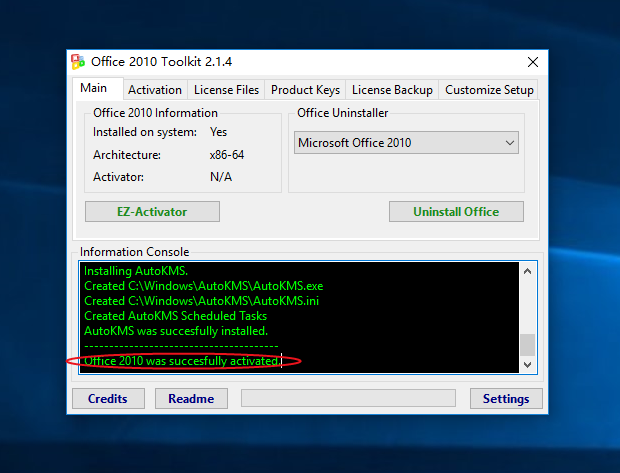Image resolution: width=620 pixels, height=473 pixels.
Task: Click the 'Office Uninstaller' group title
Action: [x=342, y=113]
